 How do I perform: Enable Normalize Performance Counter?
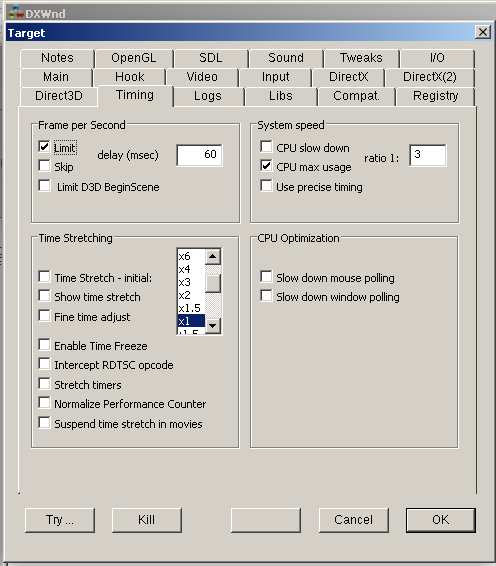[44, 402]
